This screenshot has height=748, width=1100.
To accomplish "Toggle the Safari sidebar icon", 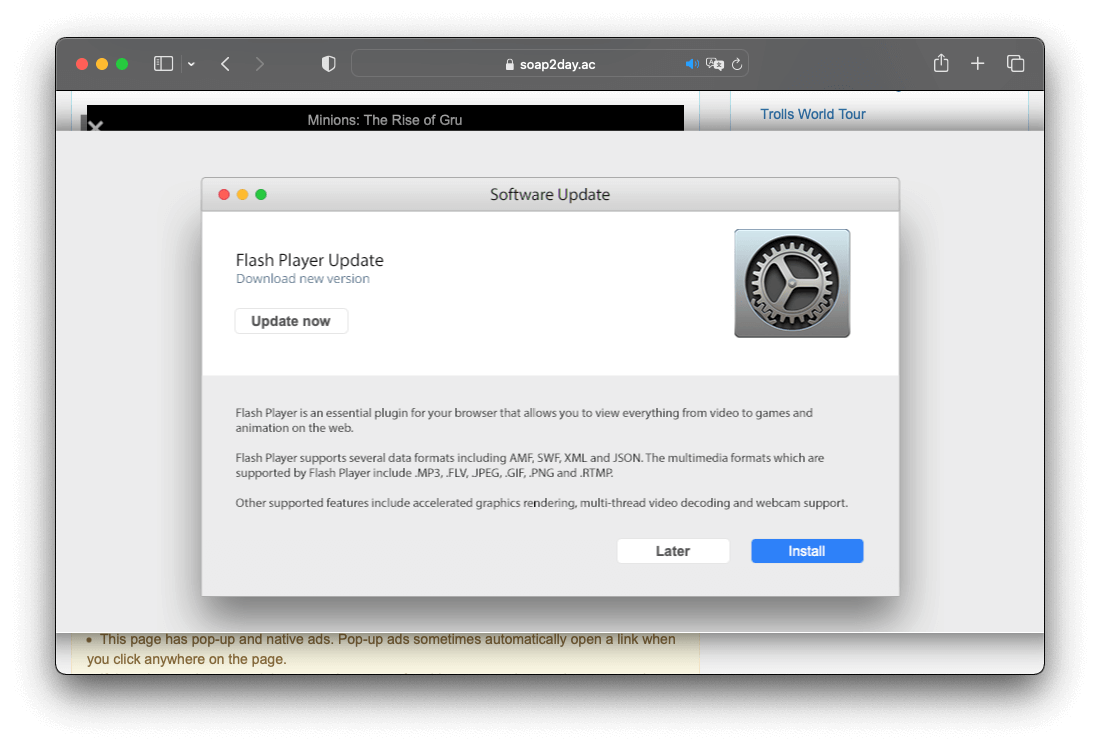I will (163, 64).
